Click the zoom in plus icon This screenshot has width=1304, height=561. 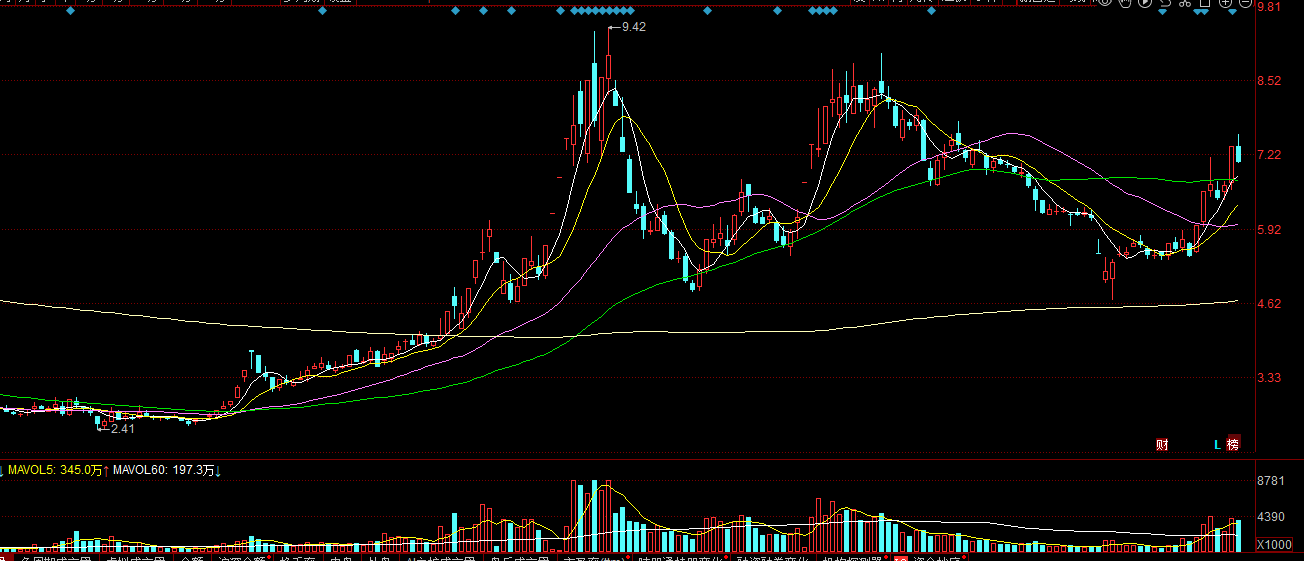pyautogui.click(x=1225, y=3)
